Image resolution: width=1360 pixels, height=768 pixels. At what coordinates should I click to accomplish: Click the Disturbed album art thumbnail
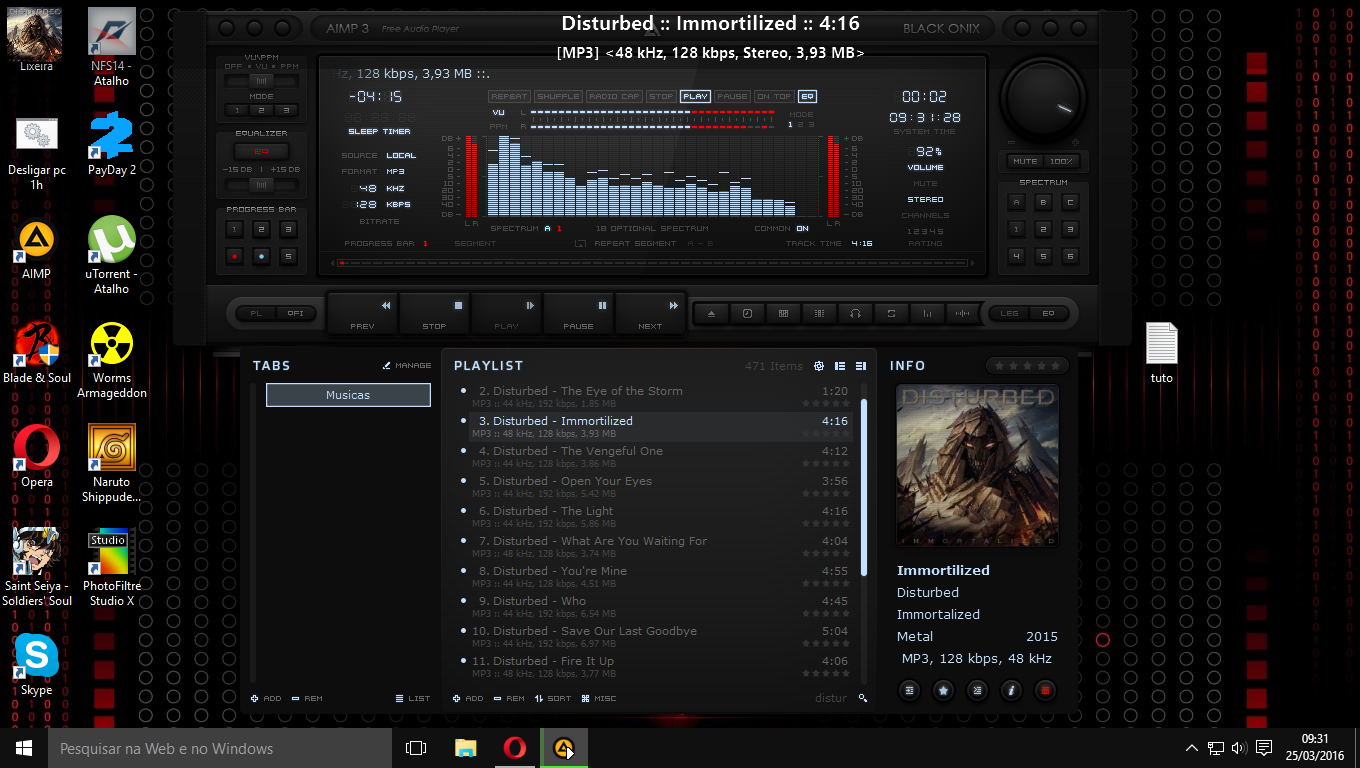point(977,466)
